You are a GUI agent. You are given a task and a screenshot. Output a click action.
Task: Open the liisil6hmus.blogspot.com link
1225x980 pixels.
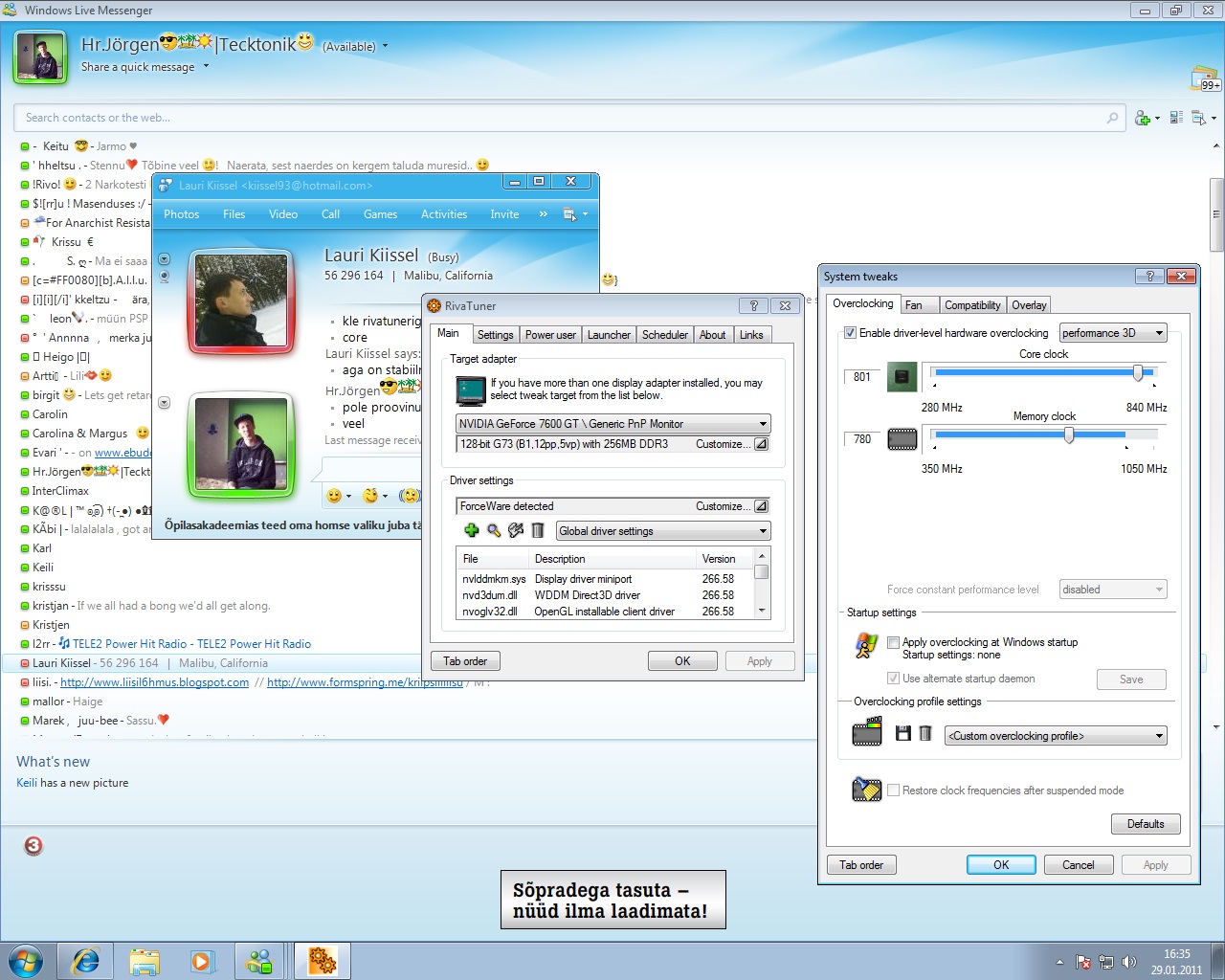[x=154, y=682]
